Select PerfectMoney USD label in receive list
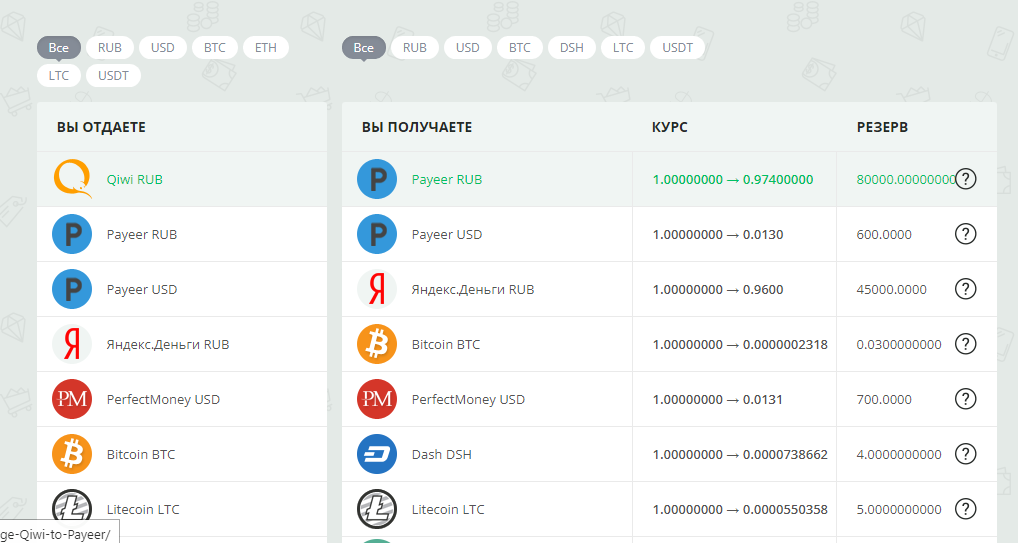1018x543 pixels. click(468, 399)
